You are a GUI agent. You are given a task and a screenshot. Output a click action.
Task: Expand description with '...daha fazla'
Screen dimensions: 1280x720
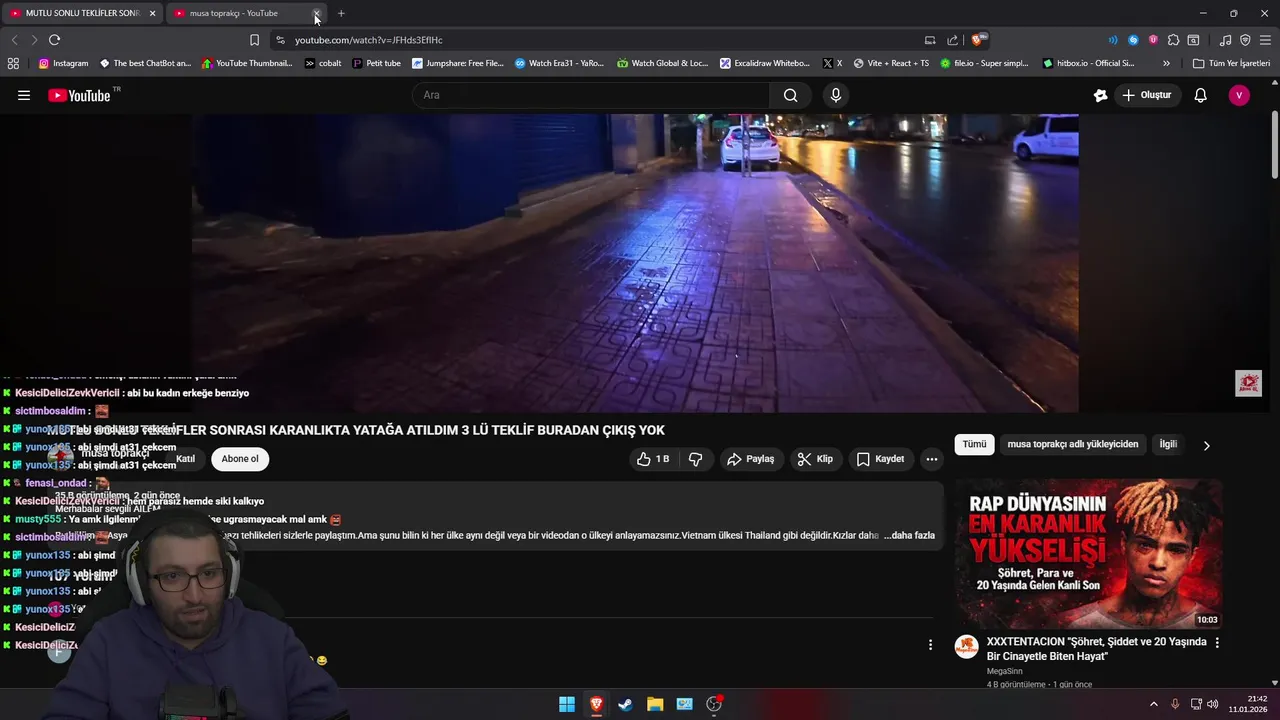pyautogui.click(x=909, y=535)
